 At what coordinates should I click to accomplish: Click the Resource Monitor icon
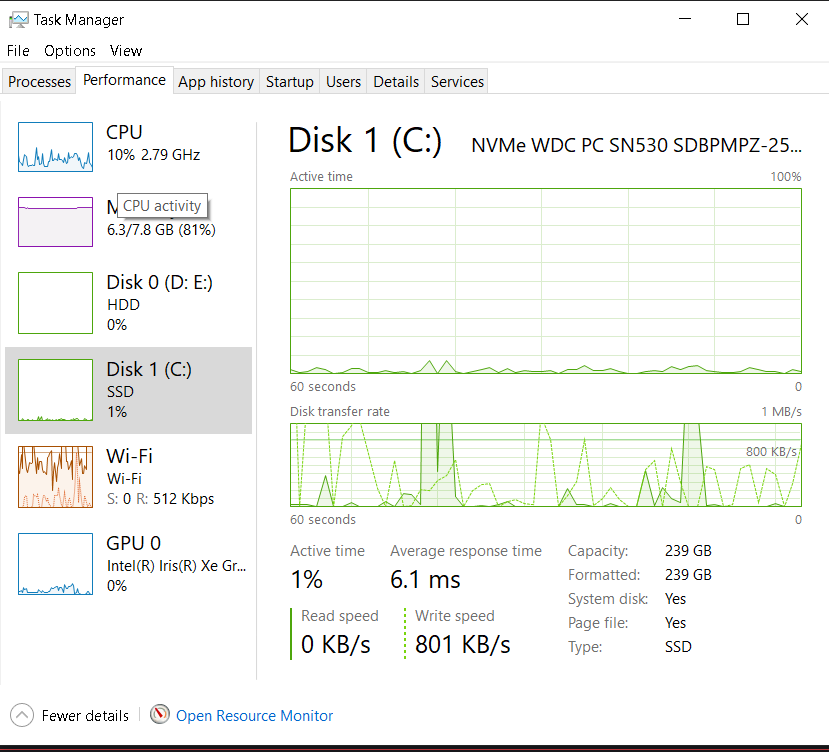tap(160, 715)
